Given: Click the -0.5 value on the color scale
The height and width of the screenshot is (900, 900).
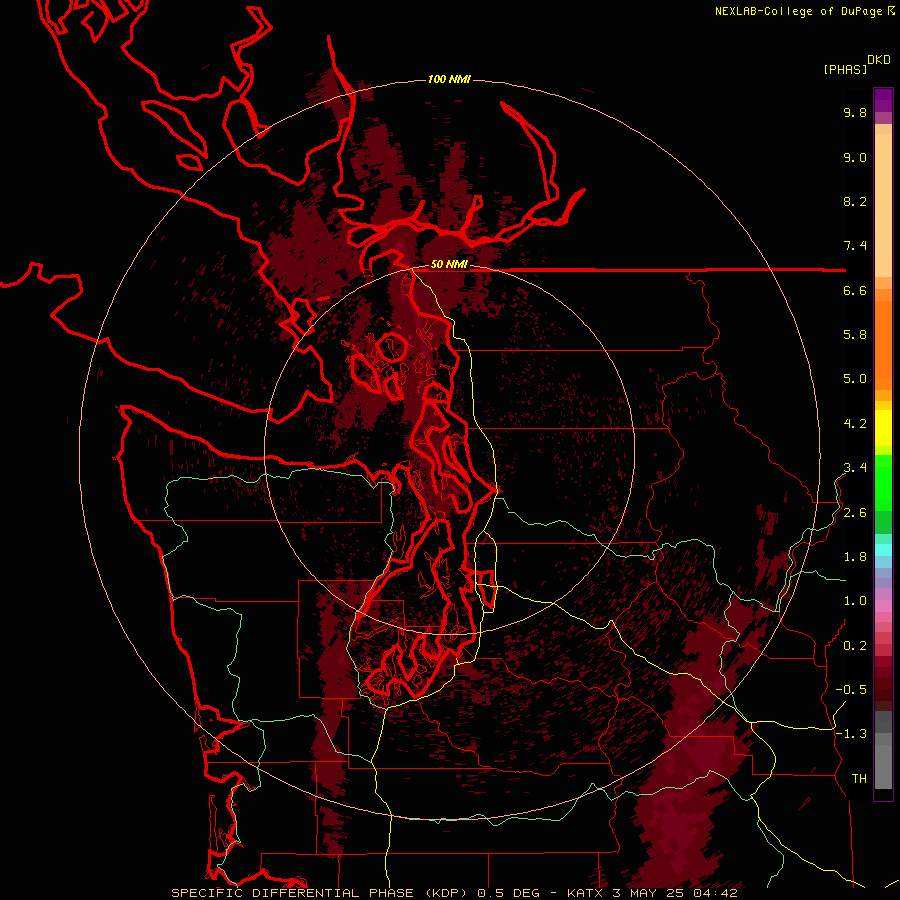Looking at the screenshot, I should point(851,690).
